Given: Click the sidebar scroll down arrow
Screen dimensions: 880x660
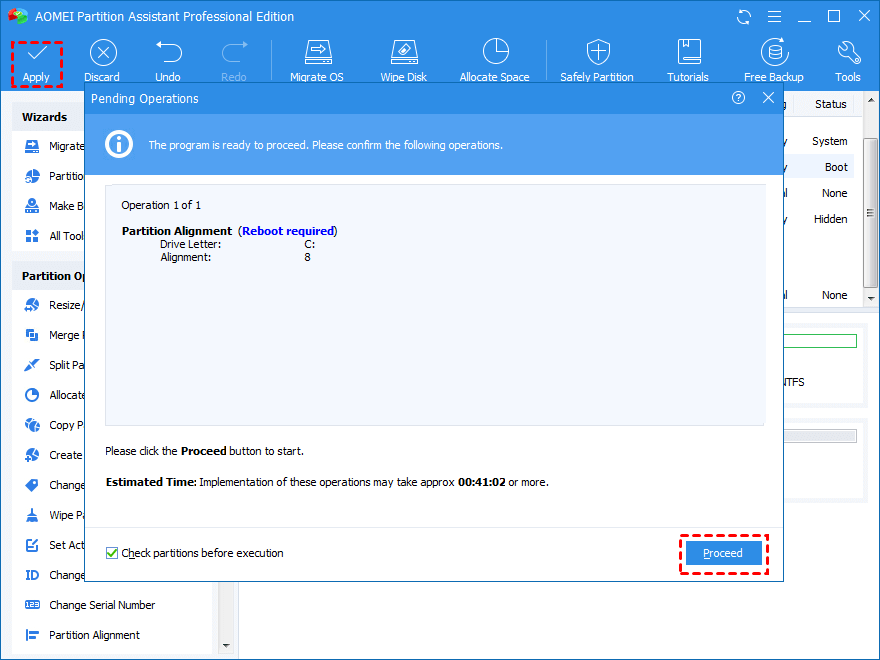Looking at the screenshot, I should pos(226,646).
